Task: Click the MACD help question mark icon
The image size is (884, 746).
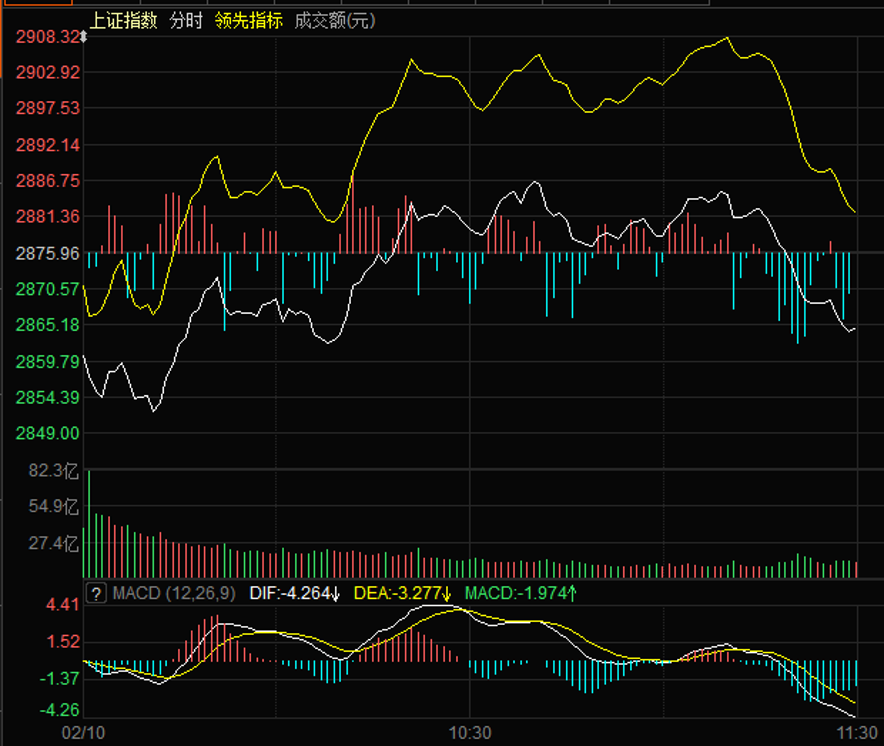Action: 97,593
